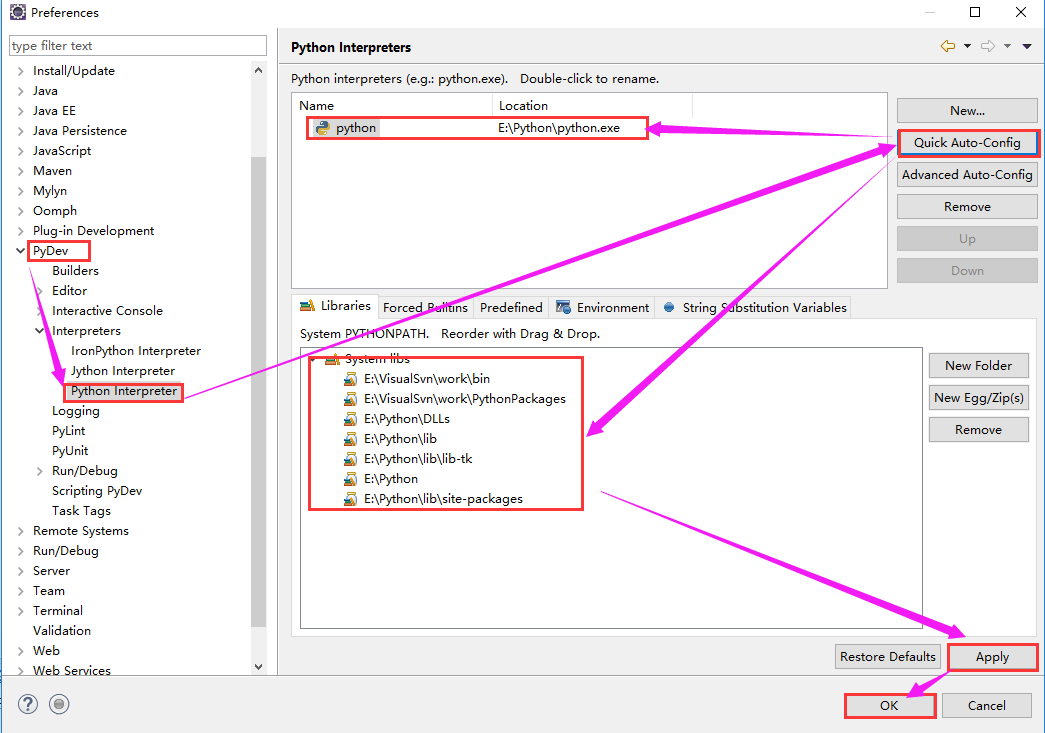Collapse the PyDev tree node

click(x=21, y=251)
